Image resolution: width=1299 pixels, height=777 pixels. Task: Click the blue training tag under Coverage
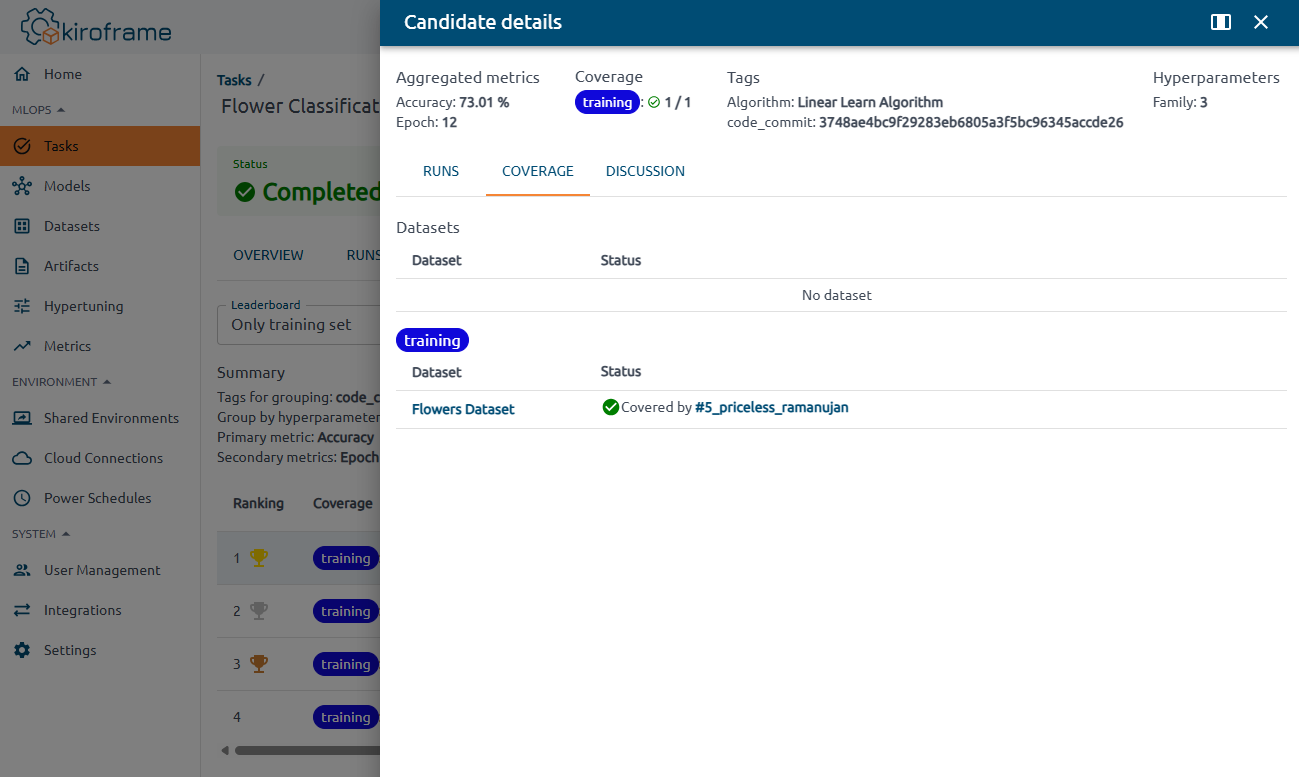[607, 102]
